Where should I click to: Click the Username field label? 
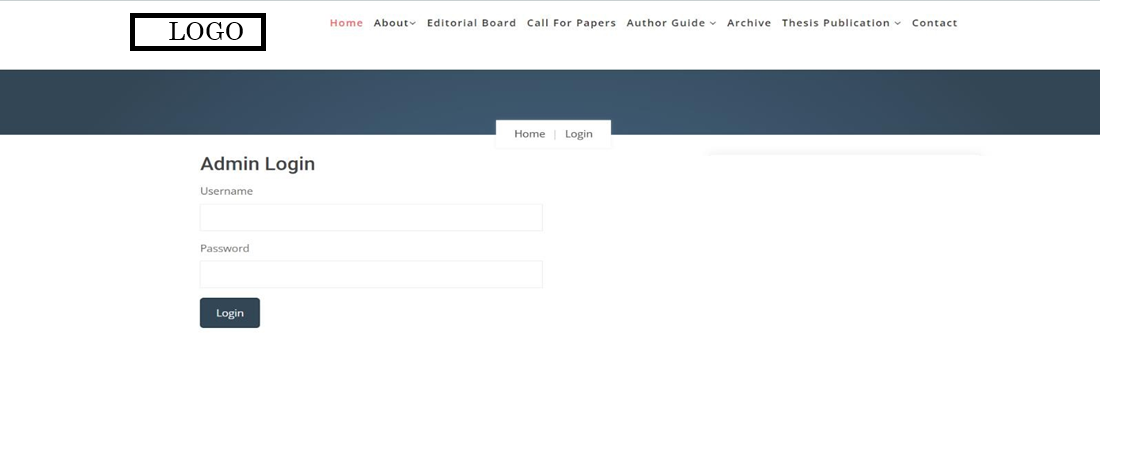tap(226, 191)
